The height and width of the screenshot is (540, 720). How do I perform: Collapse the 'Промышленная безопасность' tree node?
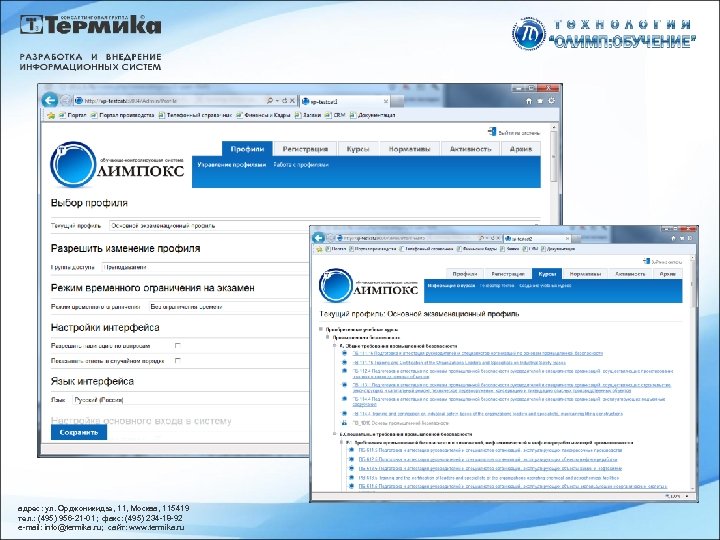pyautogui.click(x=328, y=338)
